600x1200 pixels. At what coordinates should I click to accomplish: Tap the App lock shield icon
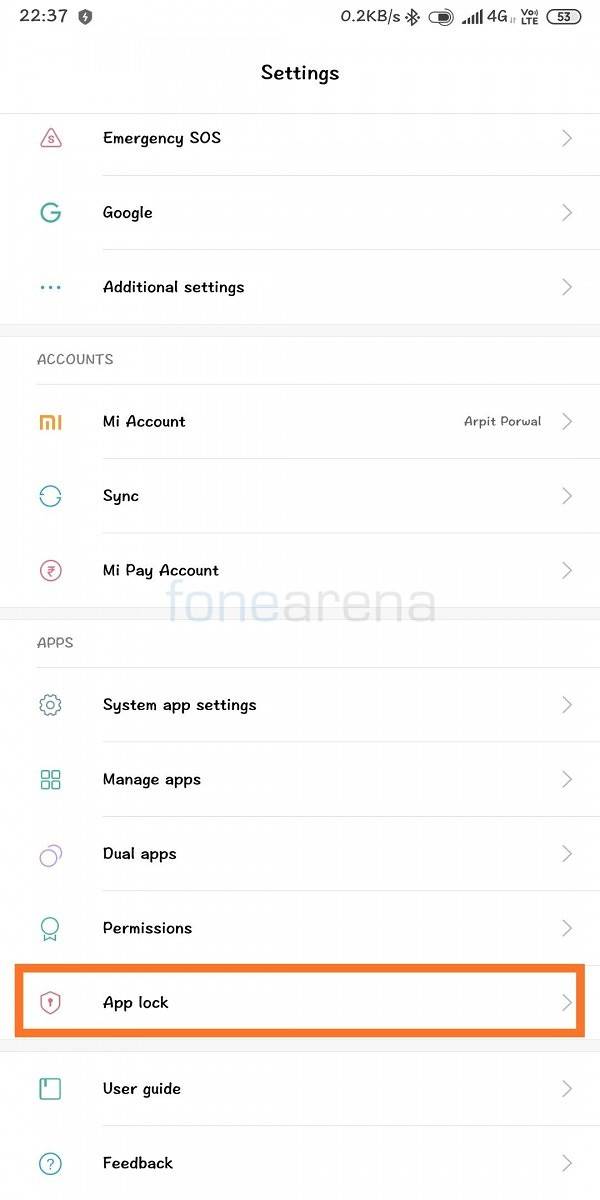point(50,1002)
